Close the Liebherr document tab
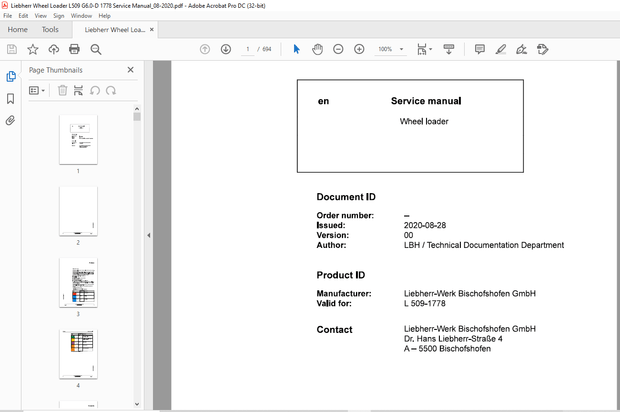 [x=152, y=30]
